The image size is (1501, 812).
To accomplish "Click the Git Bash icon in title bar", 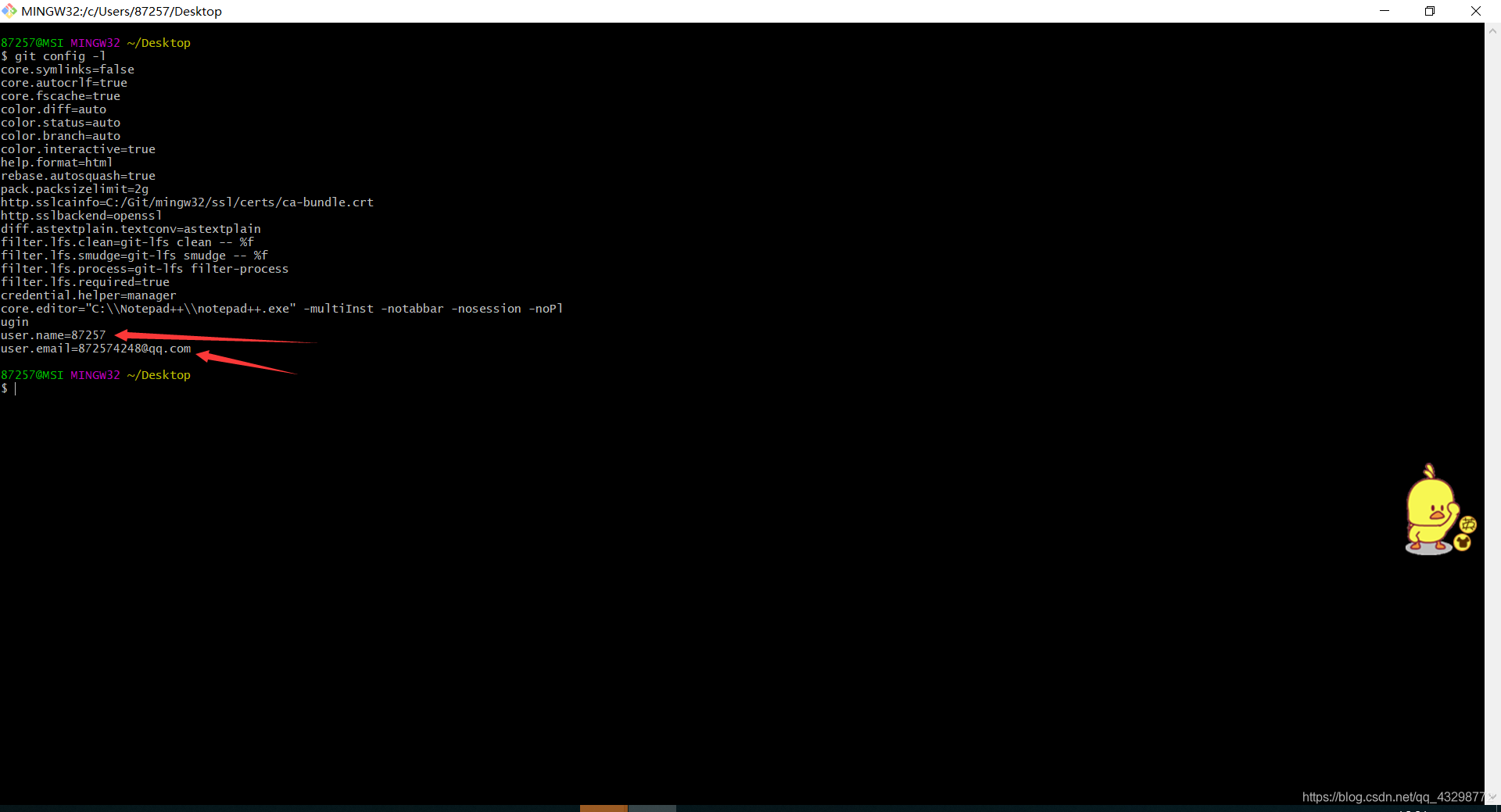I will tap(9, 11).
